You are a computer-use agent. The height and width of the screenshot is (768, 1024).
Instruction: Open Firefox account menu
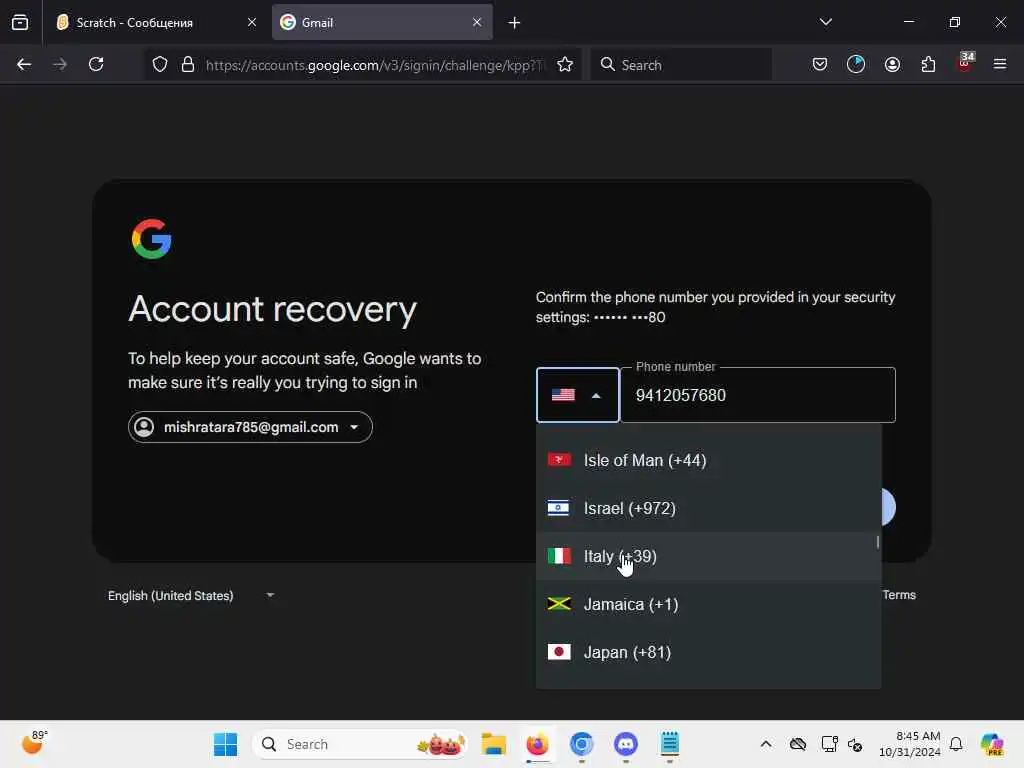(x=892, y=64)
